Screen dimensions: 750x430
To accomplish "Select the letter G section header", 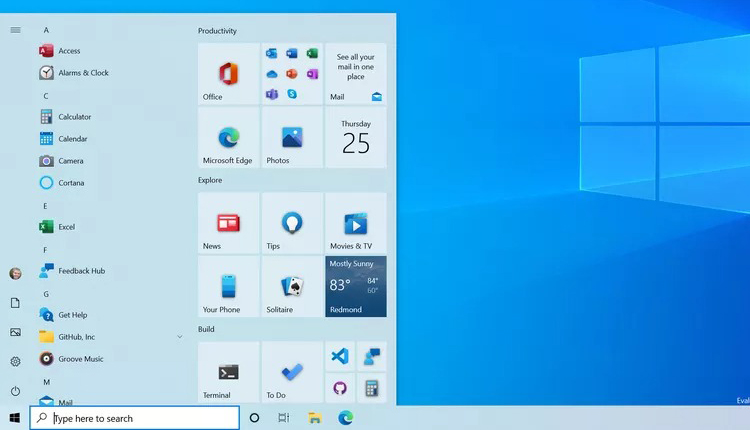I will click(x=46, y=294).
